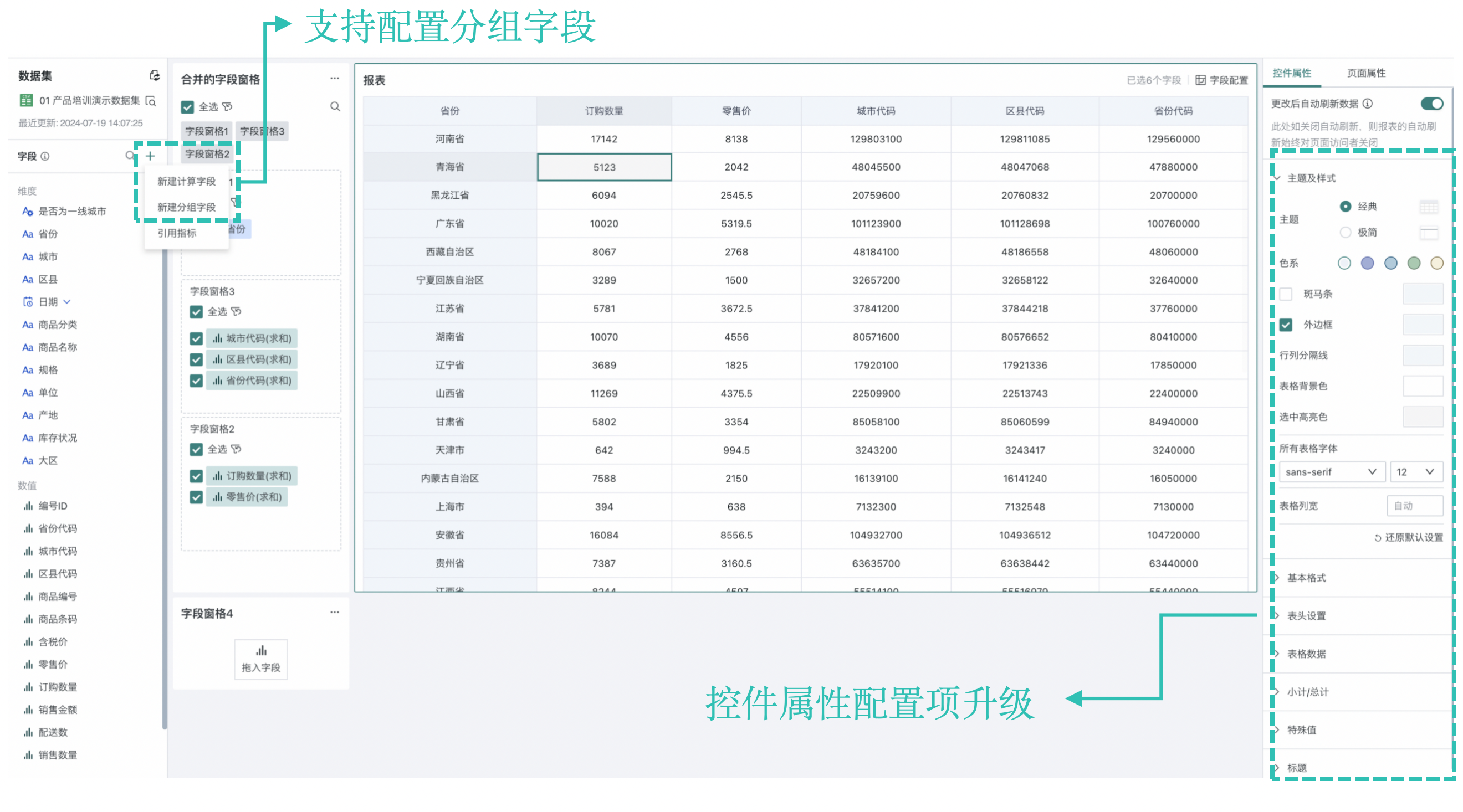Pick the purple color scheme swatch
The image size is (1463, 812).
point(1367,263)
